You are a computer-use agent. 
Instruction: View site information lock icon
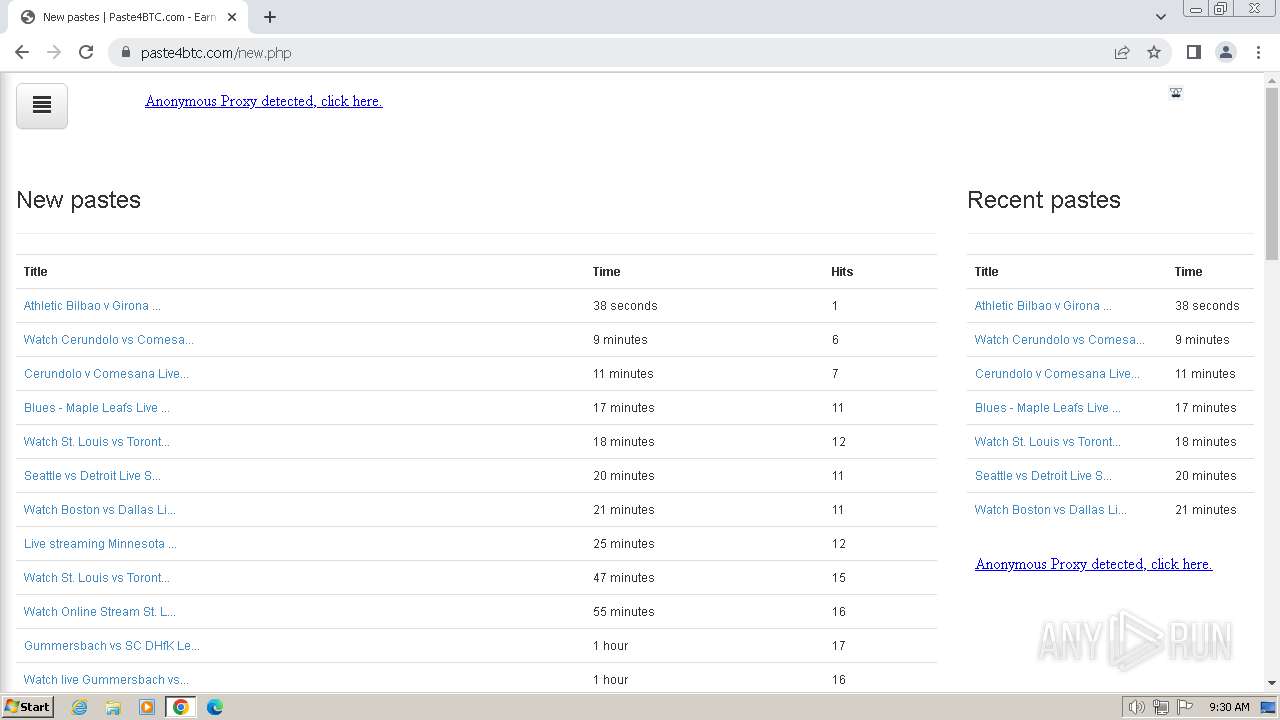pyautogui.click(x=125, y=52)
